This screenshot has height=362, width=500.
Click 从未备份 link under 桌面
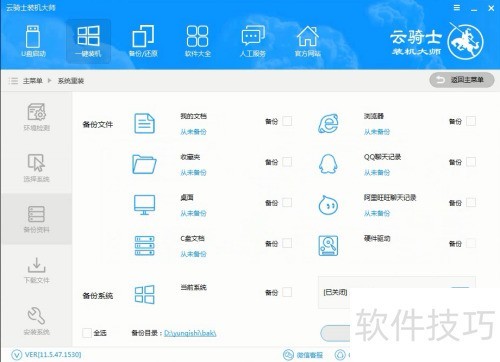coord(193,213)
